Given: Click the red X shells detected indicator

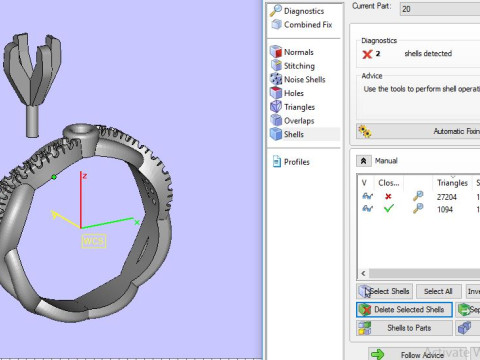Looking at the screenshot, I should 367,54.
